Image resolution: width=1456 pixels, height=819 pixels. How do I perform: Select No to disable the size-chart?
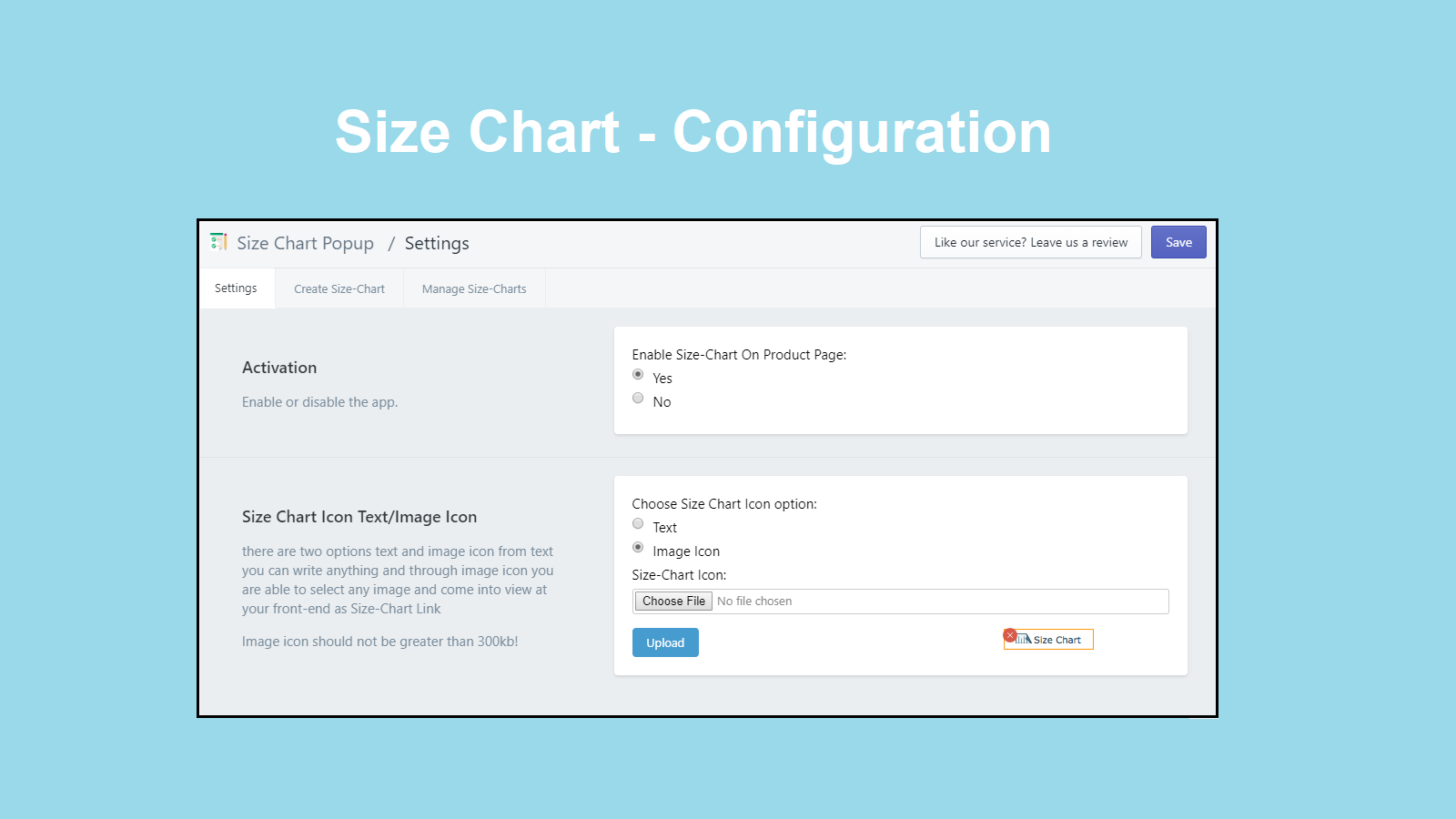pos(638,397)
